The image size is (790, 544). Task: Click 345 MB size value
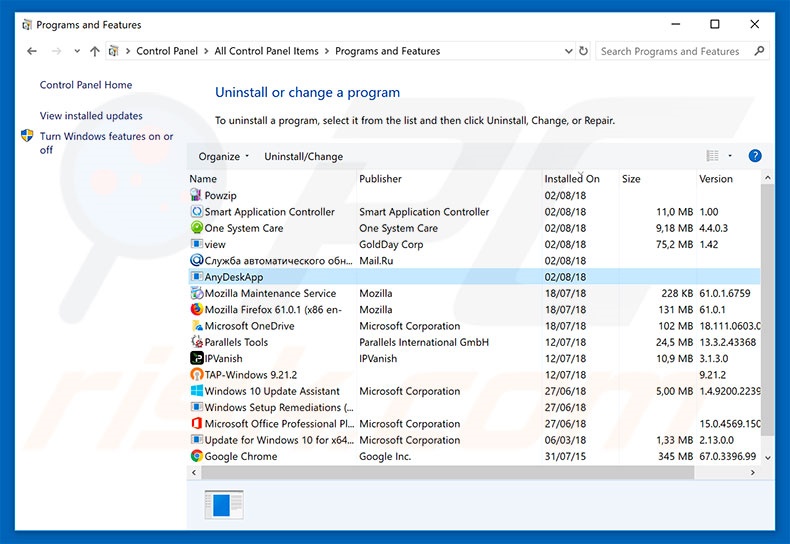click(675, 456)
